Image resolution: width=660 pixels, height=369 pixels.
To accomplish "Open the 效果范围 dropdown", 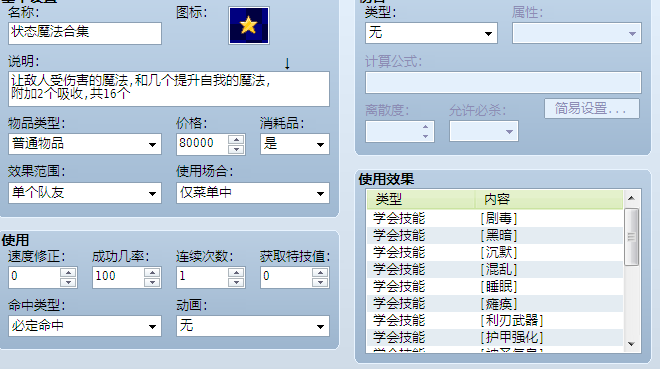I will coord(85,193).
